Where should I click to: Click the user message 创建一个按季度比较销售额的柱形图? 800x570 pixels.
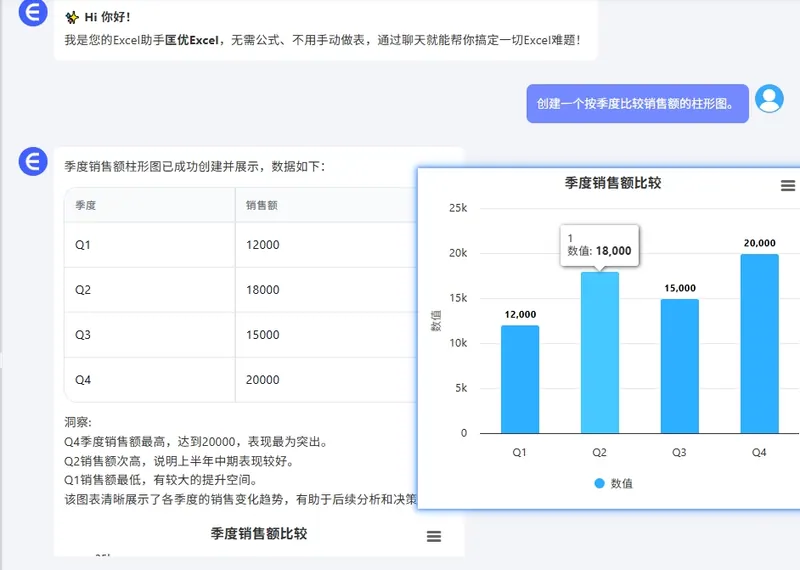637,104
